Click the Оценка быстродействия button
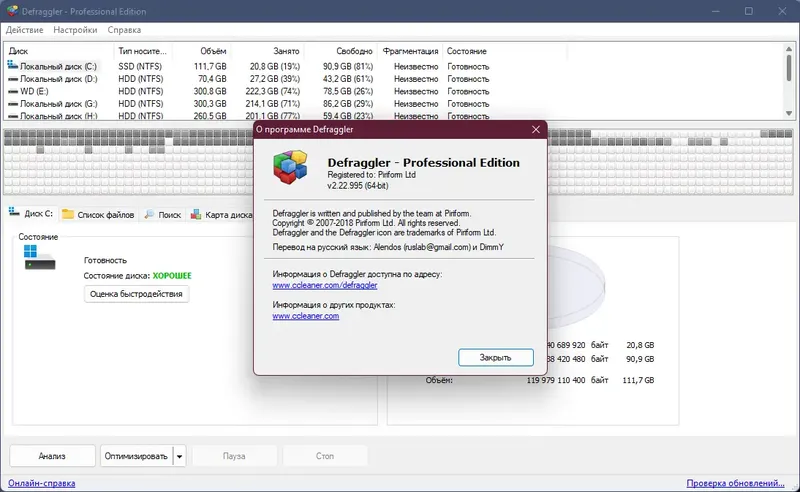 [x=136, y=294]
